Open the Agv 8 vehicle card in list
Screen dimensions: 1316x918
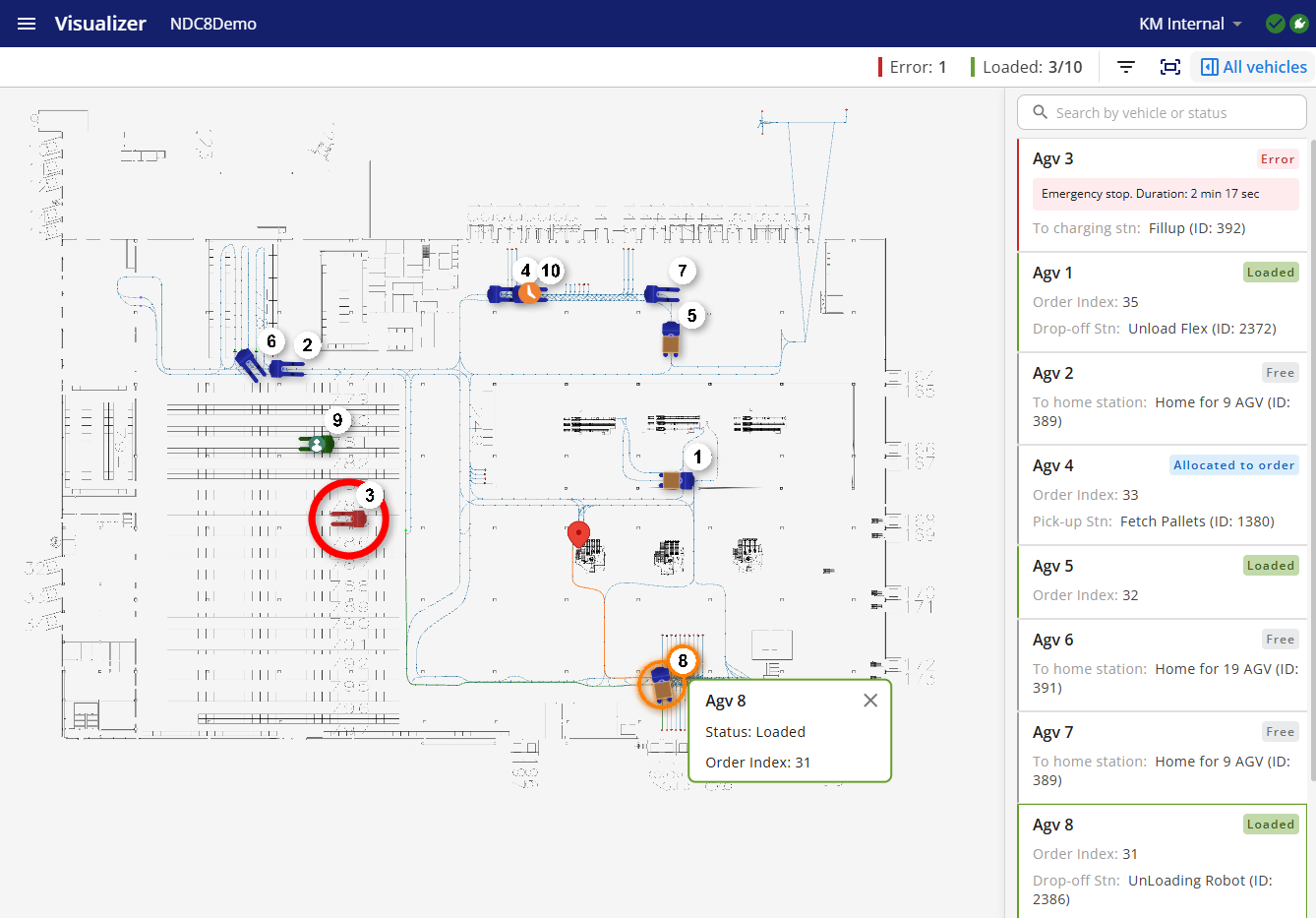(x=1162, y=861)
